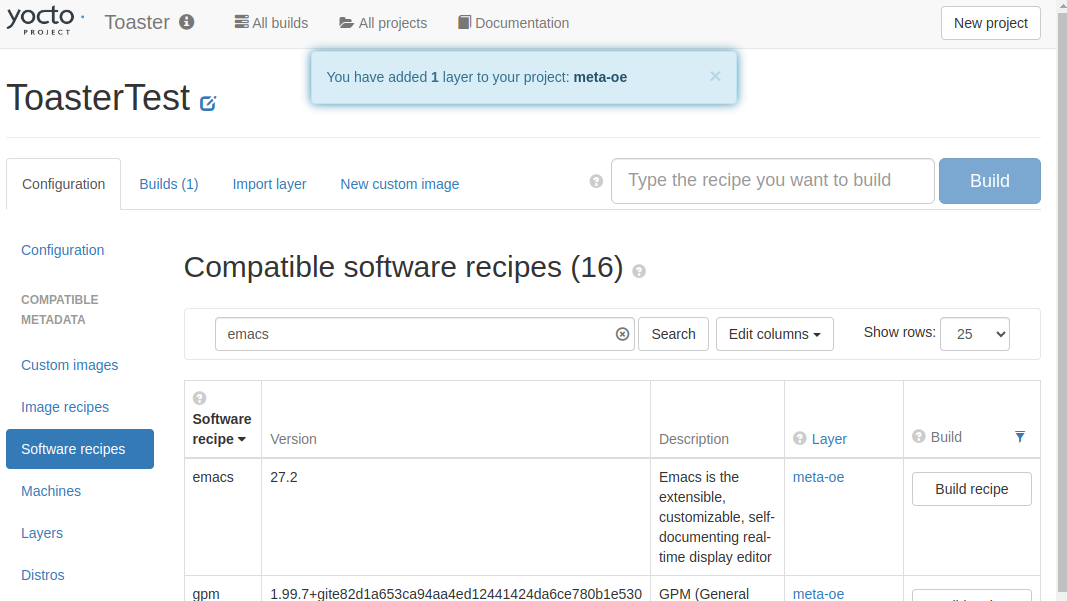This screenshot has height=601, width=1067.
Task: Open meta-oe layer link in emacs row
Action: [x=818, y=477]
